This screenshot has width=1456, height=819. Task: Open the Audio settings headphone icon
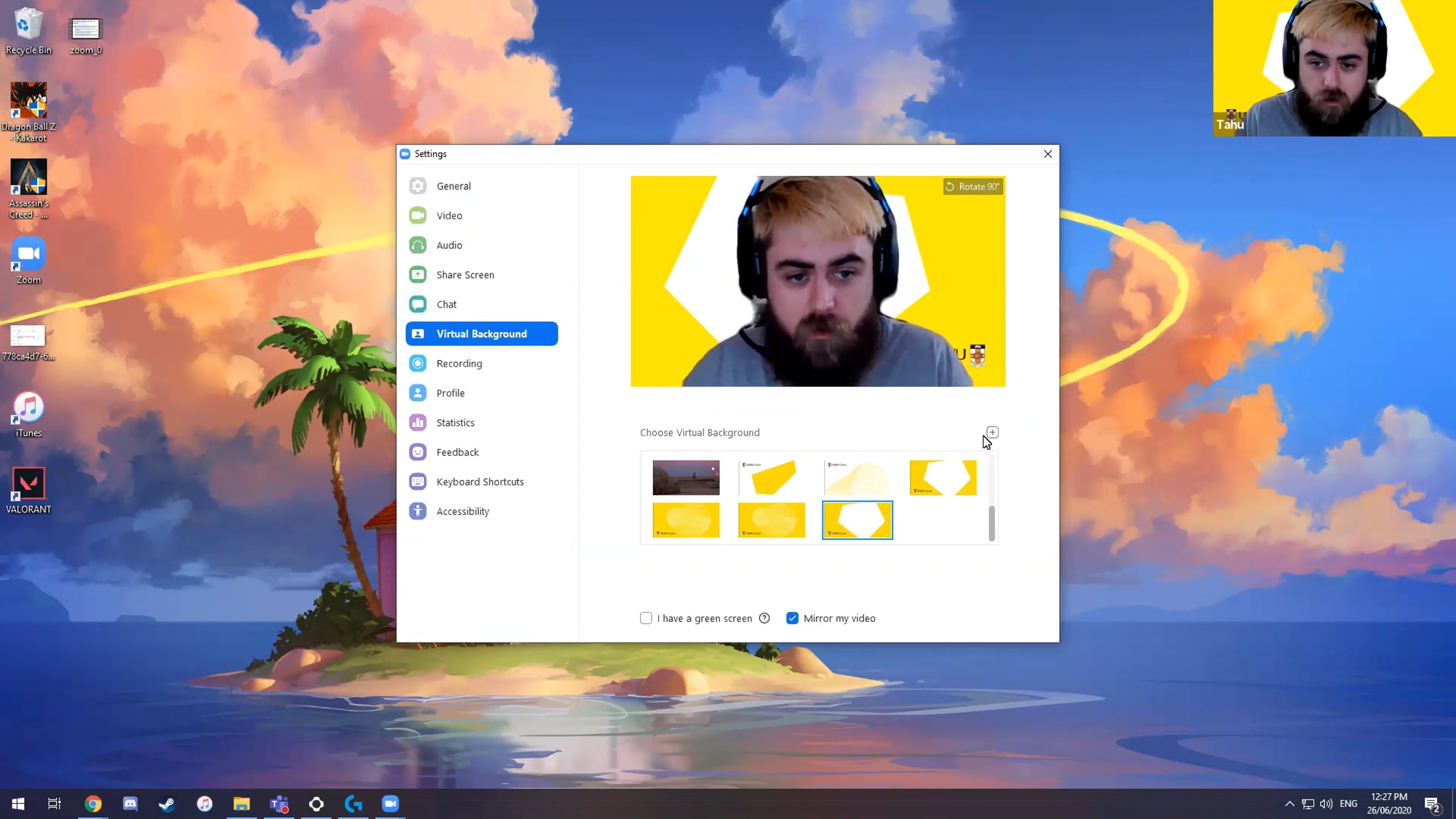click(417, 245)
